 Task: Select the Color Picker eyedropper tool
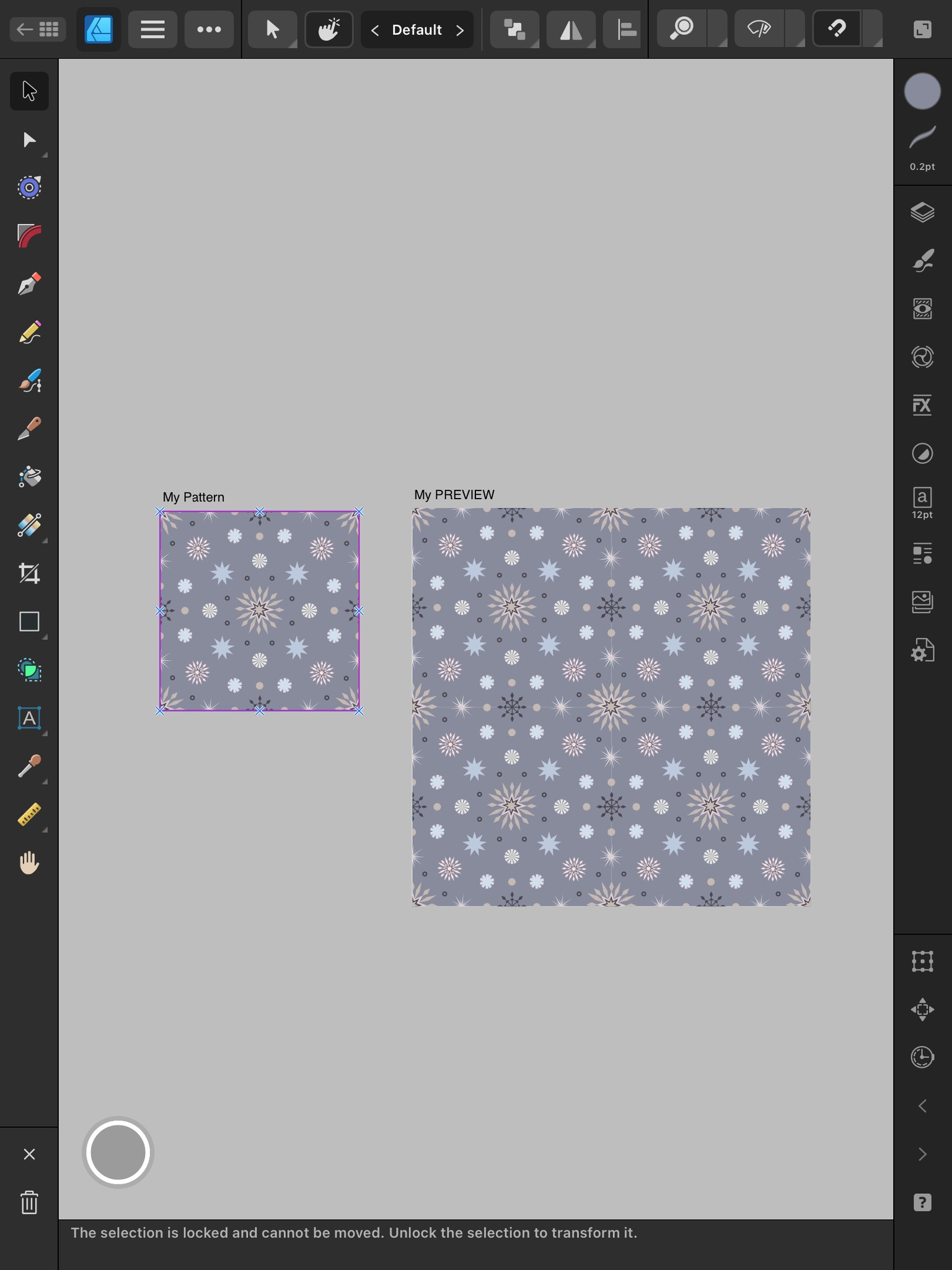click(x=29, y=766)
